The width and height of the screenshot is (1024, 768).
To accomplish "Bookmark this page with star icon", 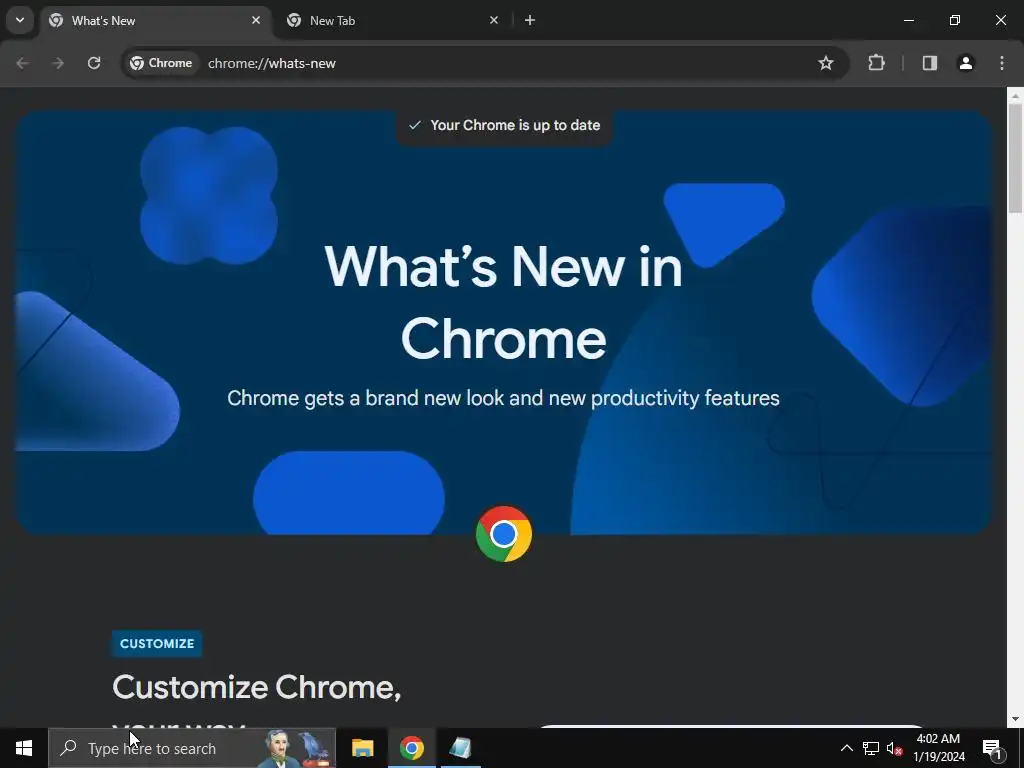I will click(x=825, y=63).
